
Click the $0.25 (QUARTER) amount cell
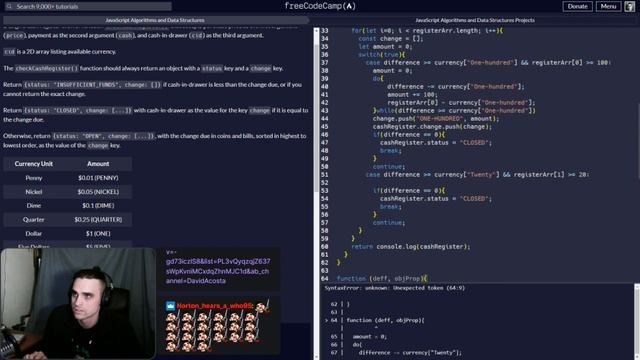click(98, 220)
